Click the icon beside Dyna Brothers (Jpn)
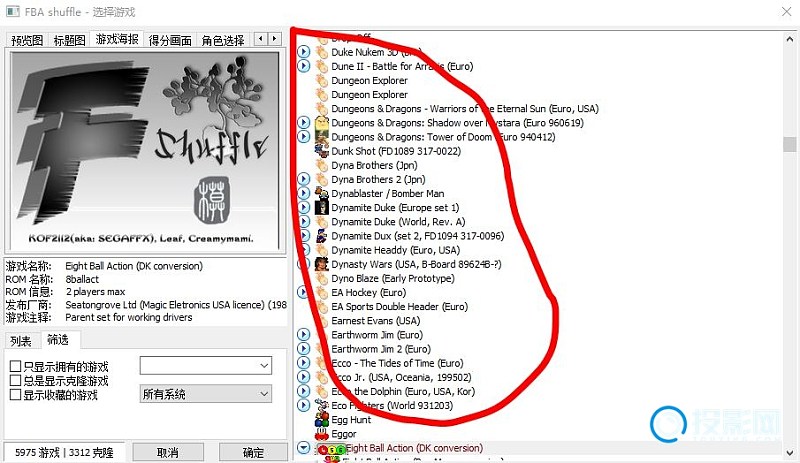This screenshot has height=463, width=800. click(321, 165)
